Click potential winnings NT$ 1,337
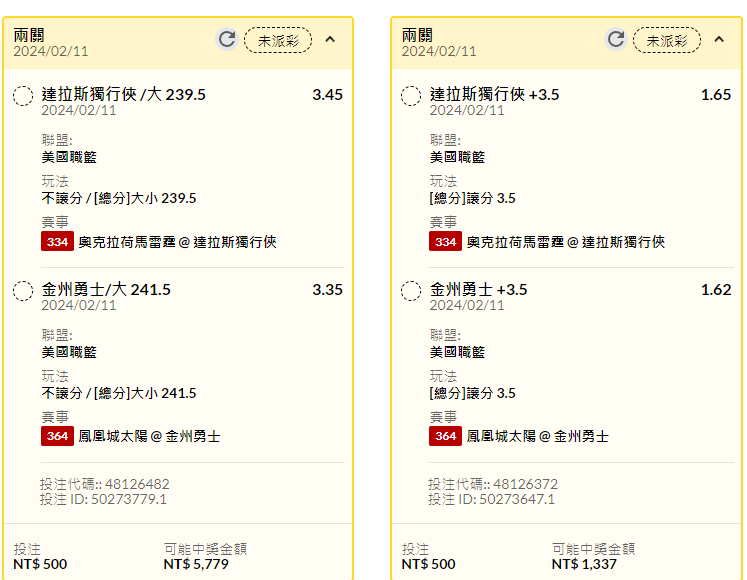The width and height of the screenshot is (747, 580). 584,564
